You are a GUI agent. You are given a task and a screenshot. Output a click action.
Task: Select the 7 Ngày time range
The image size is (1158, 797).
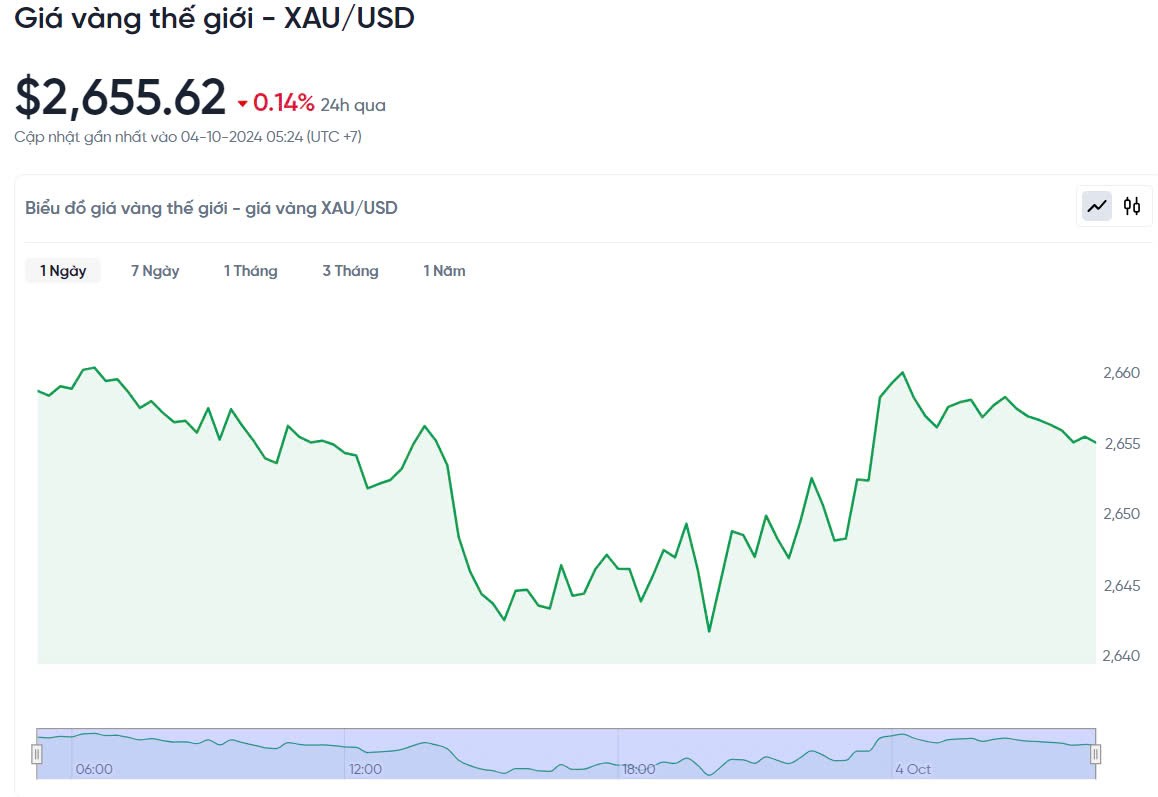155,271
